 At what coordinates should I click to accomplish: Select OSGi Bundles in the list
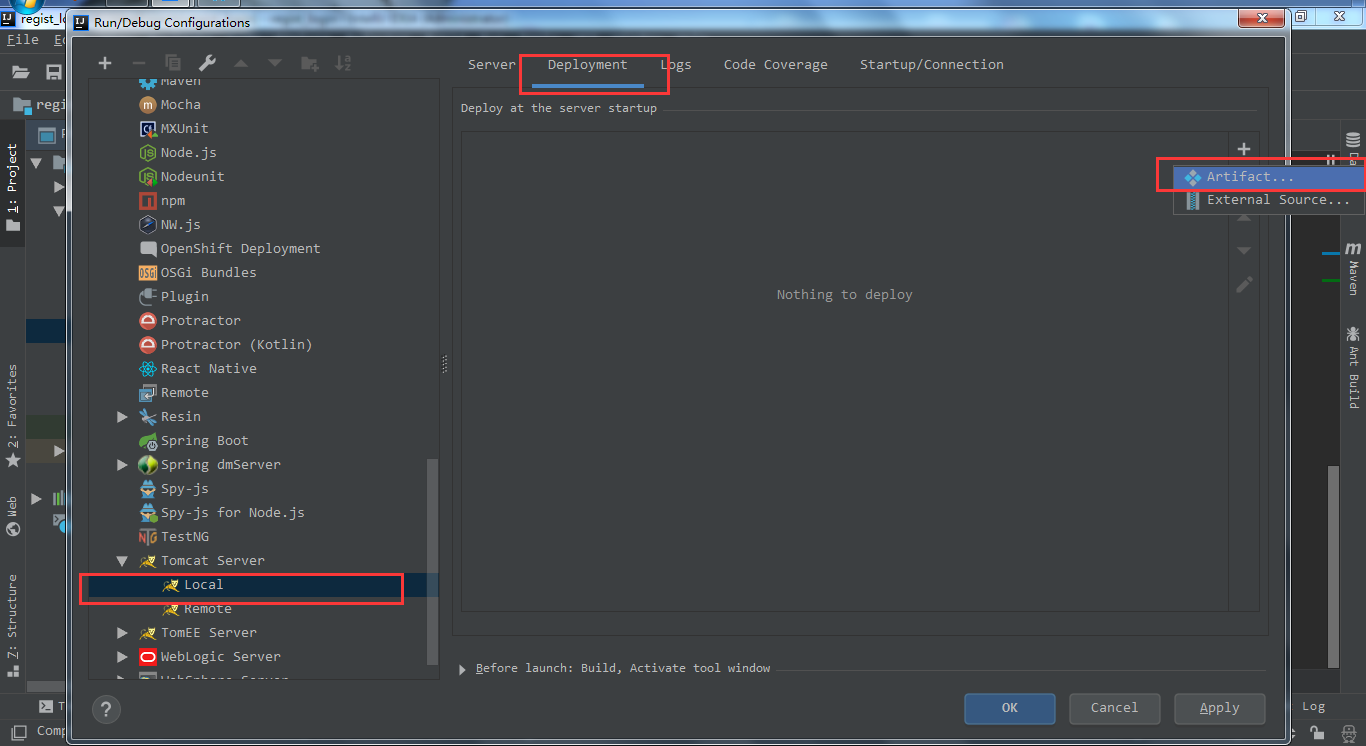click(x=208, y=272)
